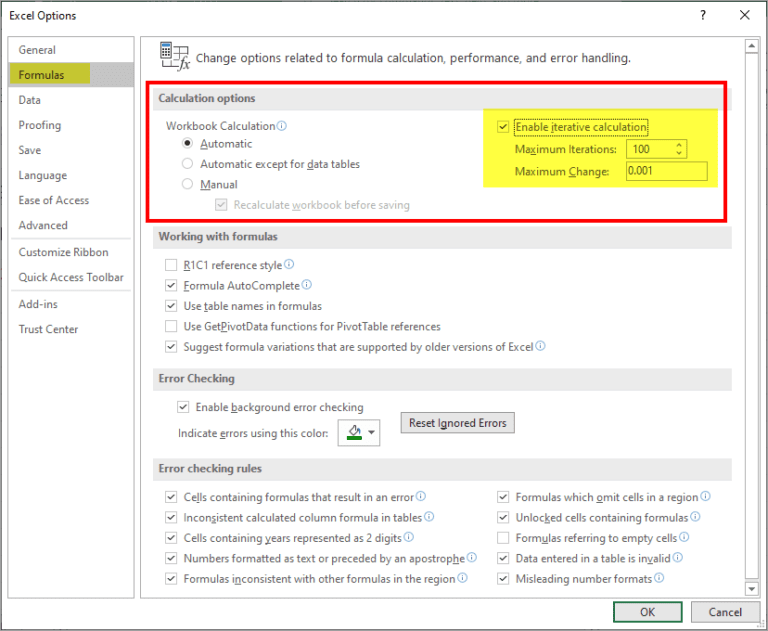Open Quick Access Toolbar options
The height and width of the screenshot is (631, 768).
(71, 277)
